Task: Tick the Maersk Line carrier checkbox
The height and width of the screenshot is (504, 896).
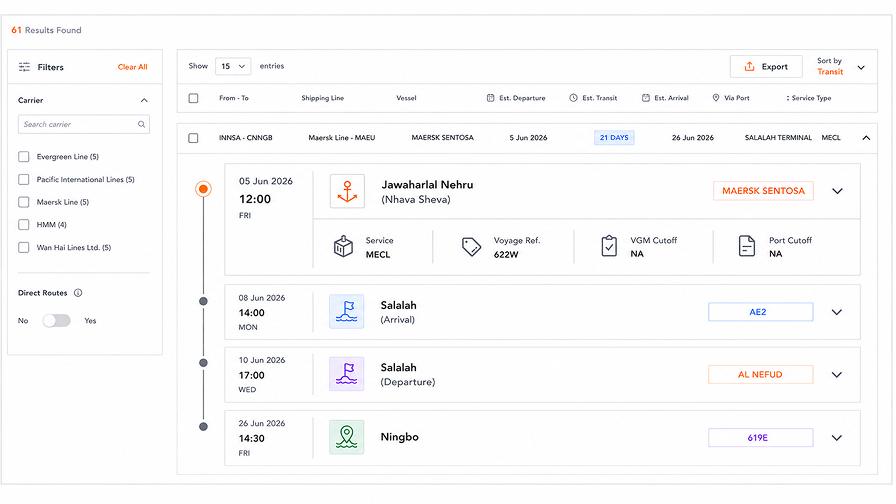Action: (23, 202)
